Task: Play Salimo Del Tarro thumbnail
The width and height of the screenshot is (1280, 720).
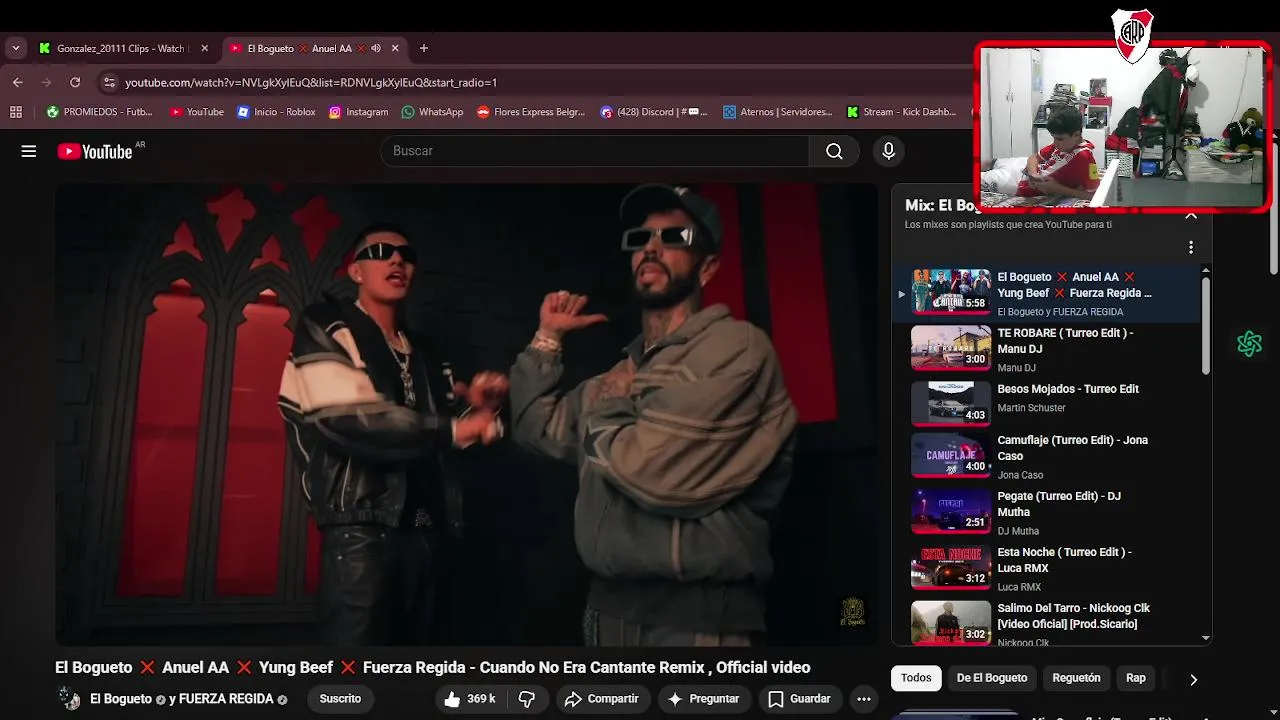Action: (x=951, y=622)
